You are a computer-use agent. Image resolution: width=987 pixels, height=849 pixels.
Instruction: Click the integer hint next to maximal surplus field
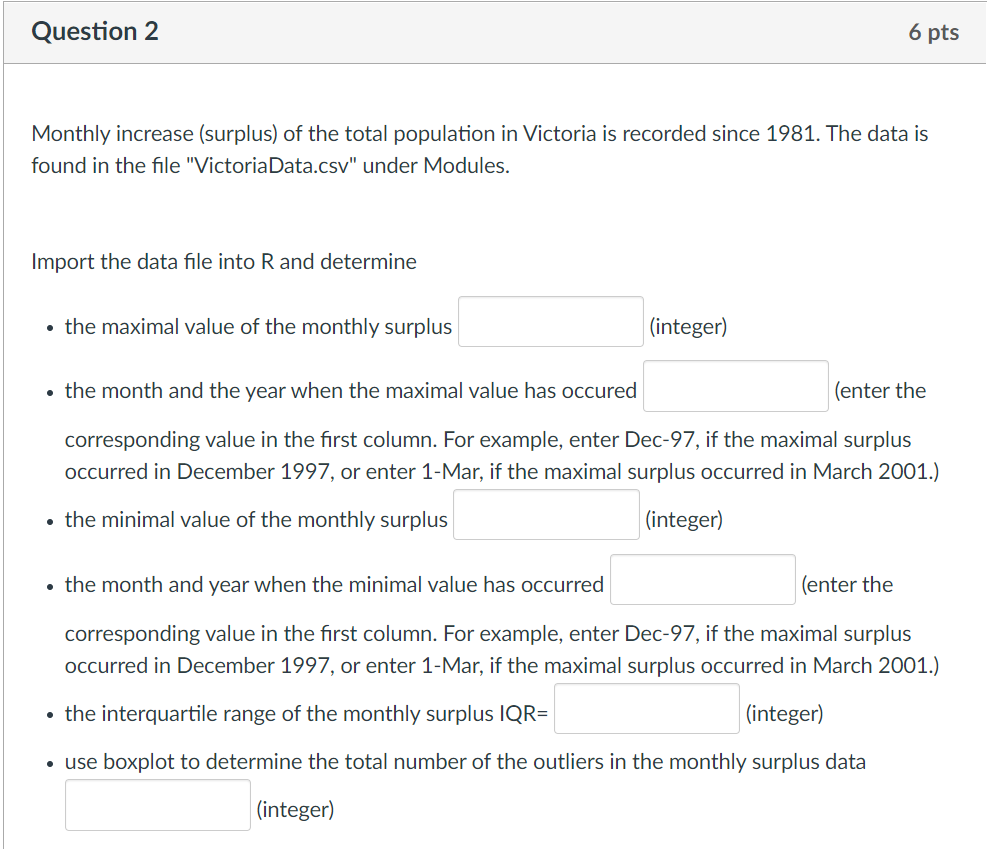[689, 325]
